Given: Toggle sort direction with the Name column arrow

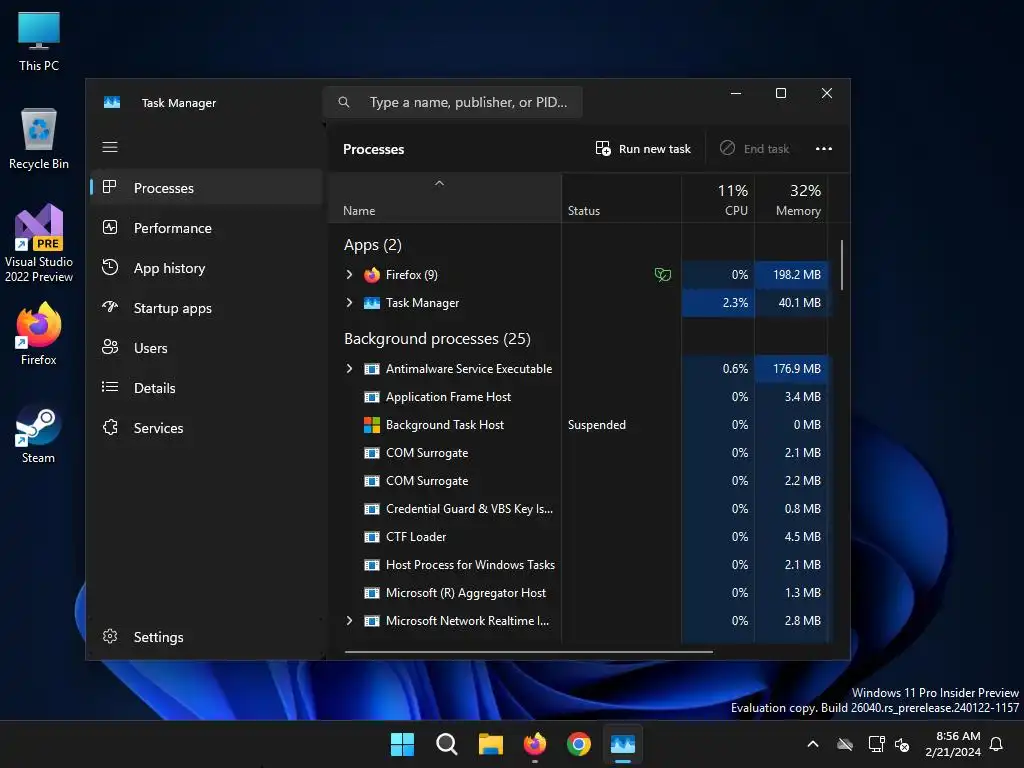Looking at the screenshot, I should [440, 184].
